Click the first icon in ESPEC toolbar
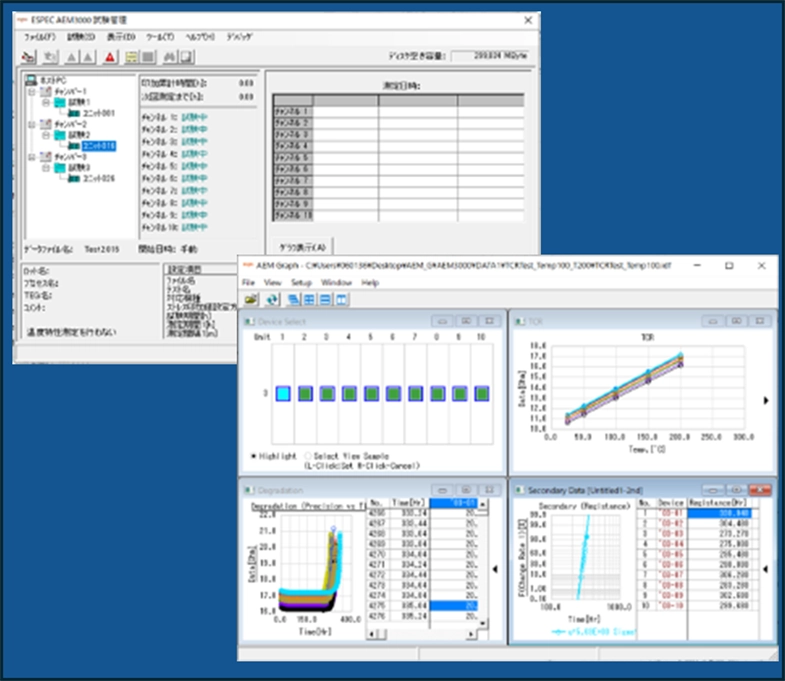The width and height of the screenshot is (785, 681). [x=28, y=57]
